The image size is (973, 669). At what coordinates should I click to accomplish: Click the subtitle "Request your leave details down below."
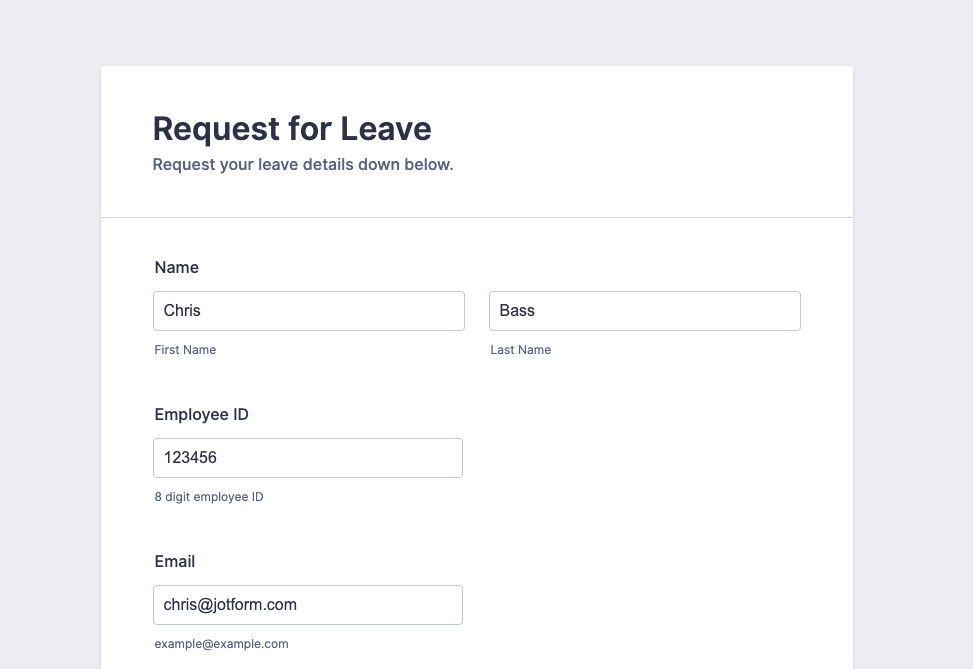(303, 165)
